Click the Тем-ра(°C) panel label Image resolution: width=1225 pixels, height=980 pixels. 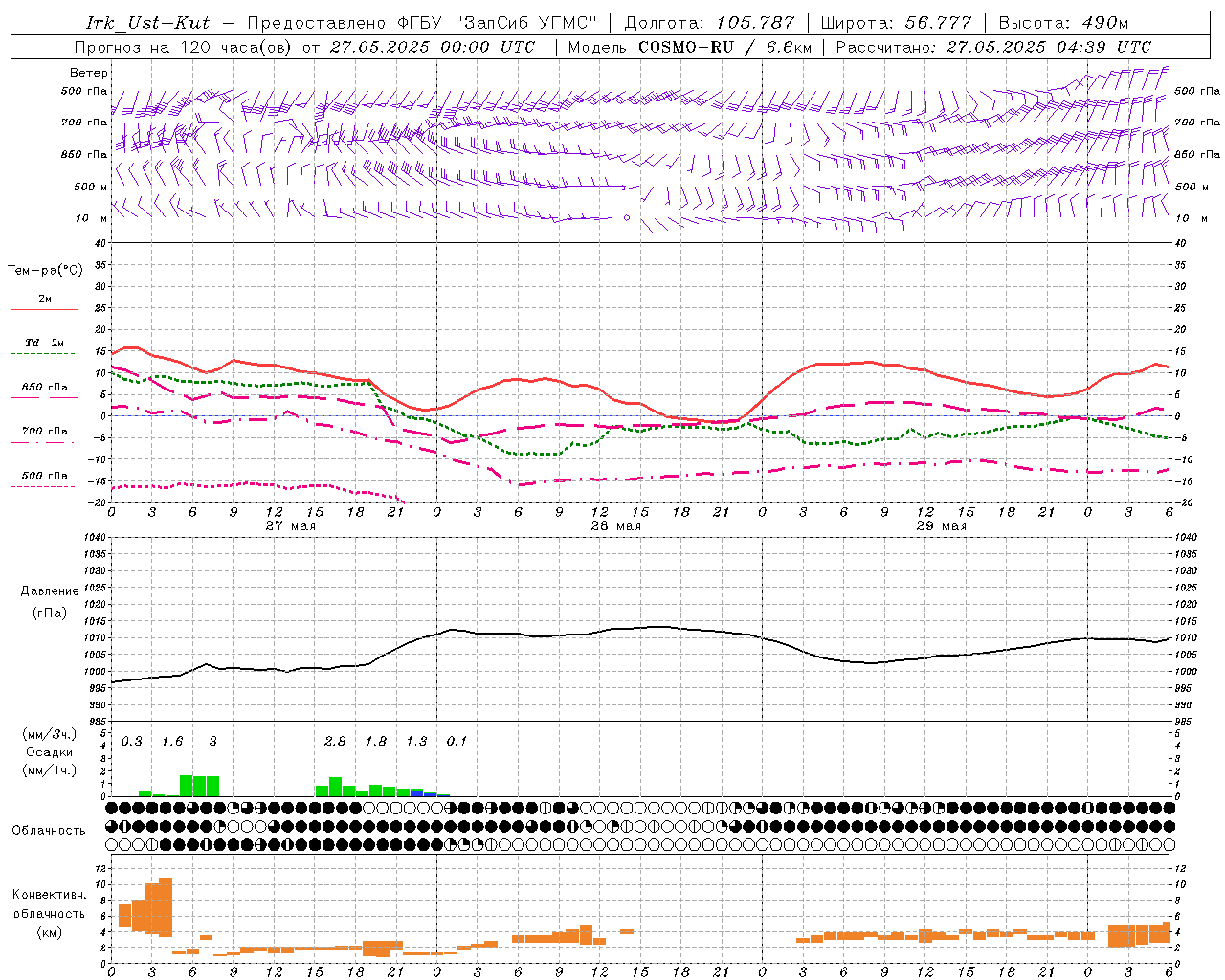45,271
